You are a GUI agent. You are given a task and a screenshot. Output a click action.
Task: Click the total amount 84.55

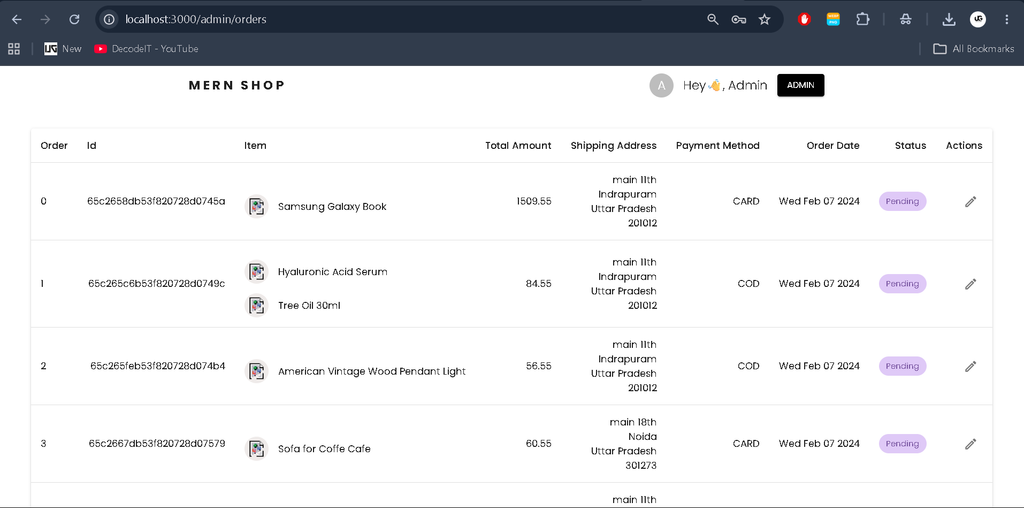coord(538,283)
